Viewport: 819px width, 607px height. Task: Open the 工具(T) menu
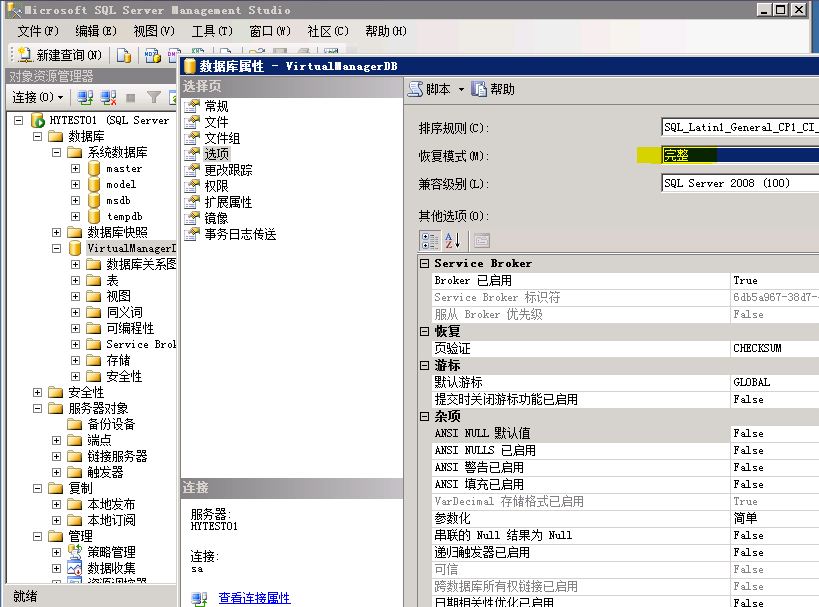[x=211, y=31]
